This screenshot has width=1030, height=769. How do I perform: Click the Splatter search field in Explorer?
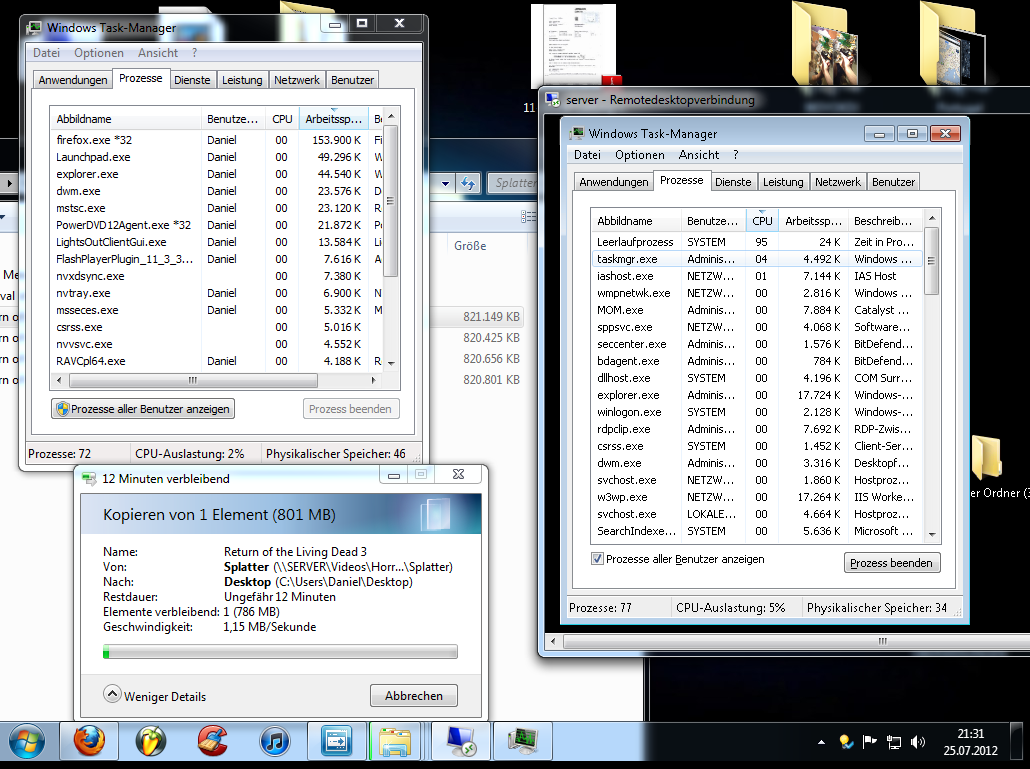click(x=512, y=183)
